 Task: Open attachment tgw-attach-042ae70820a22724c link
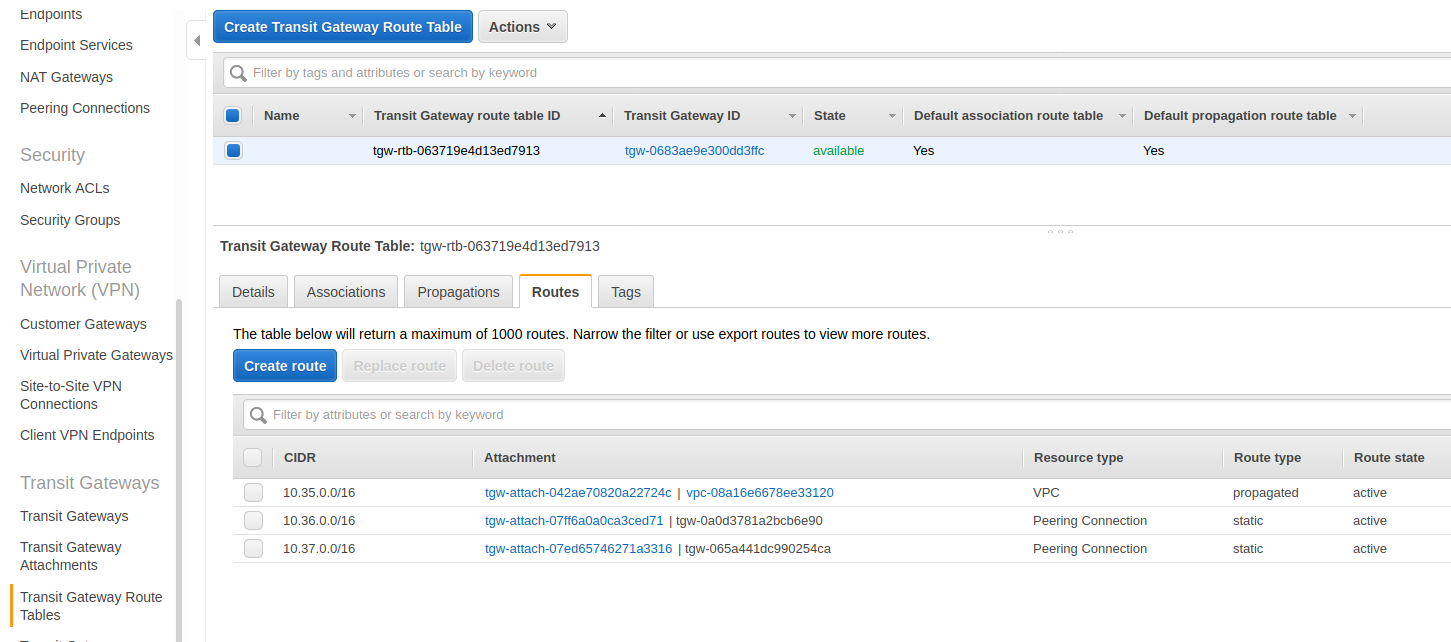tap(578, 493)
